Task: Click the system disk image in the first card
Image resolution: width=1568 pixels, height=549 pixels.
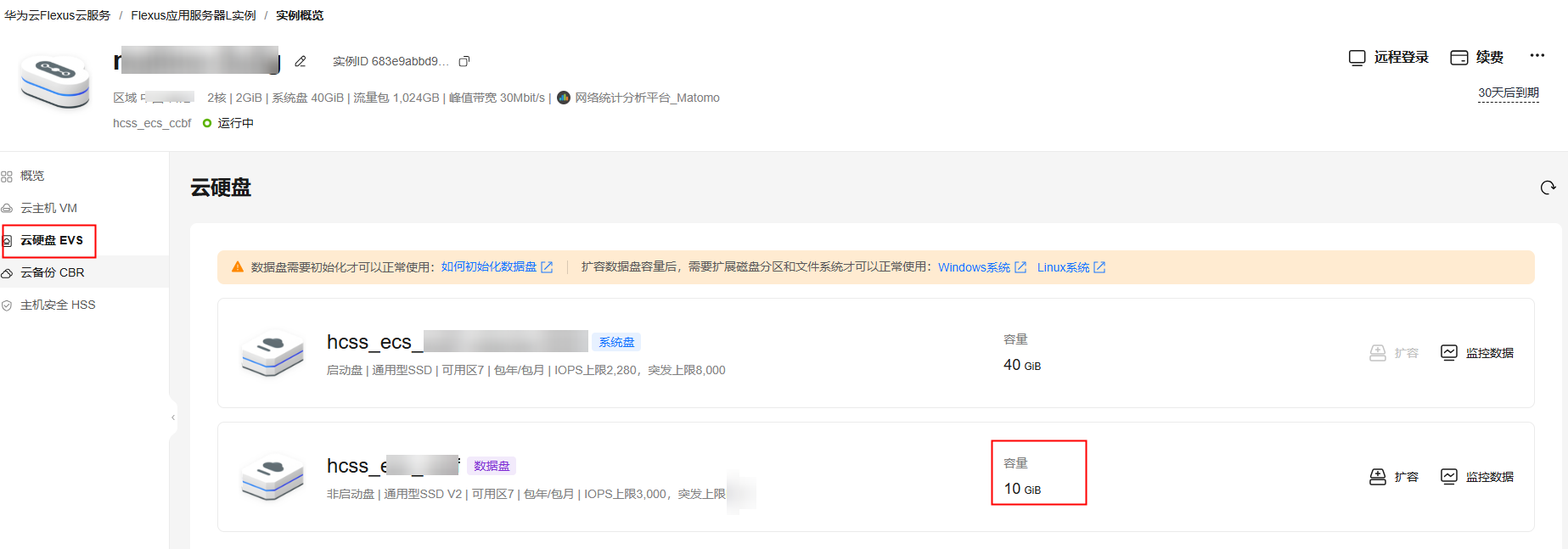Action: point(273,352)
